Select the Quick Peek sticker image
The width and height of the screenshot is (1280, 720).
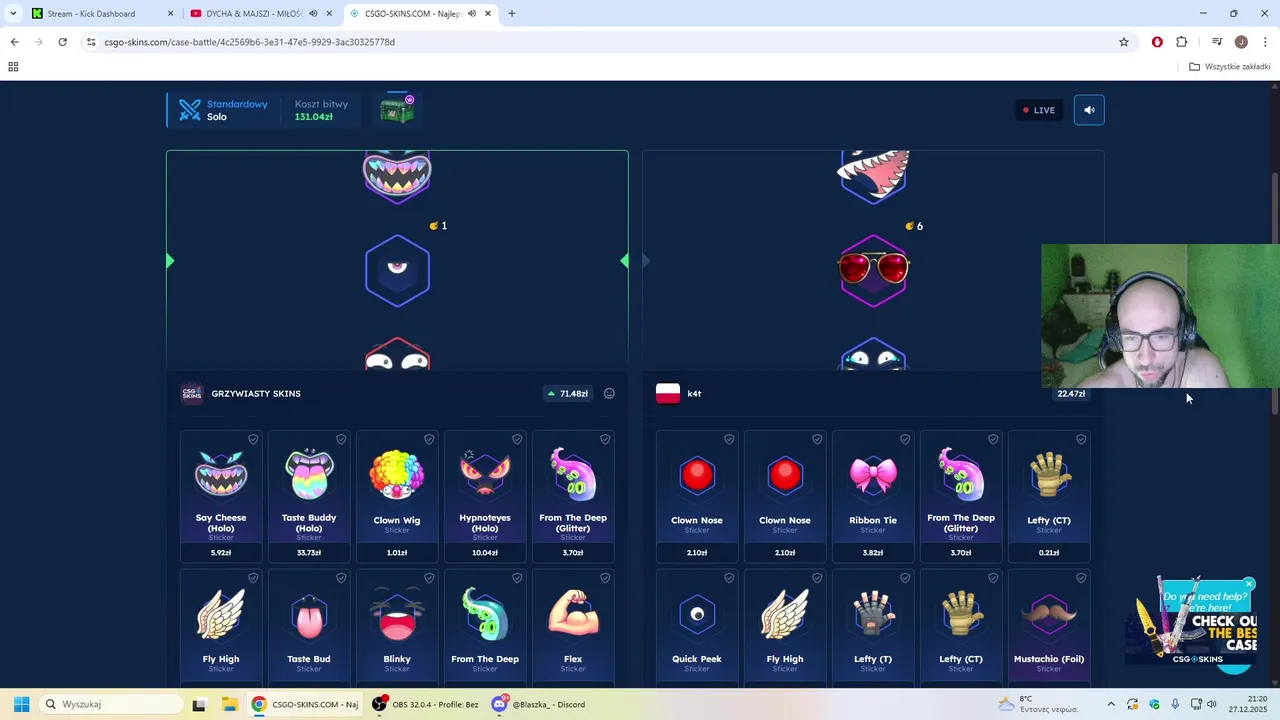click(697, 614)
